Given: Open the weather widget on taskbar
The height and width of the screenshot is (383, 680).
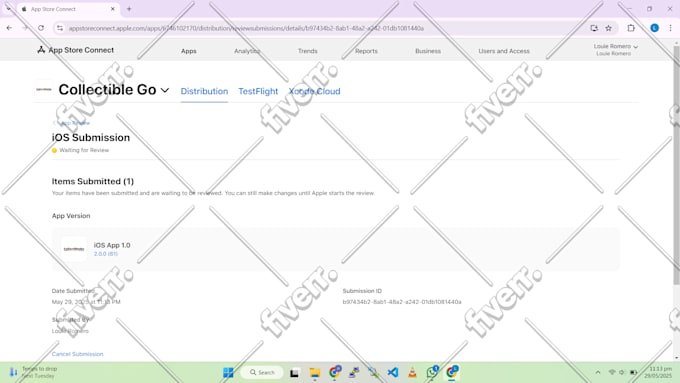Looking at the screenshot, I should (x=34, y=372).
